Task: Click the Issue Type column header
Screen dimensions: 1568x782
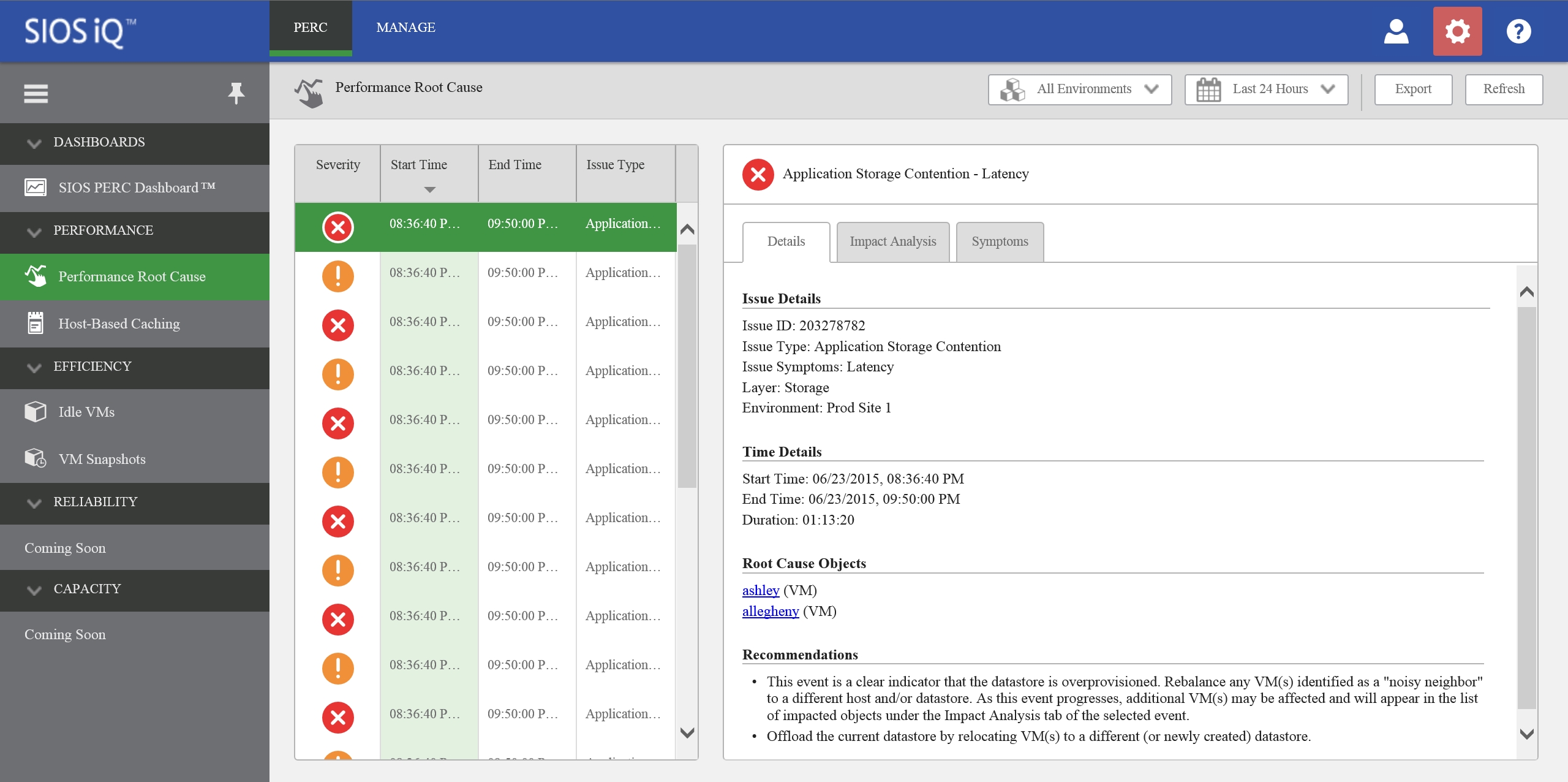Action: [x=626, y=173]
